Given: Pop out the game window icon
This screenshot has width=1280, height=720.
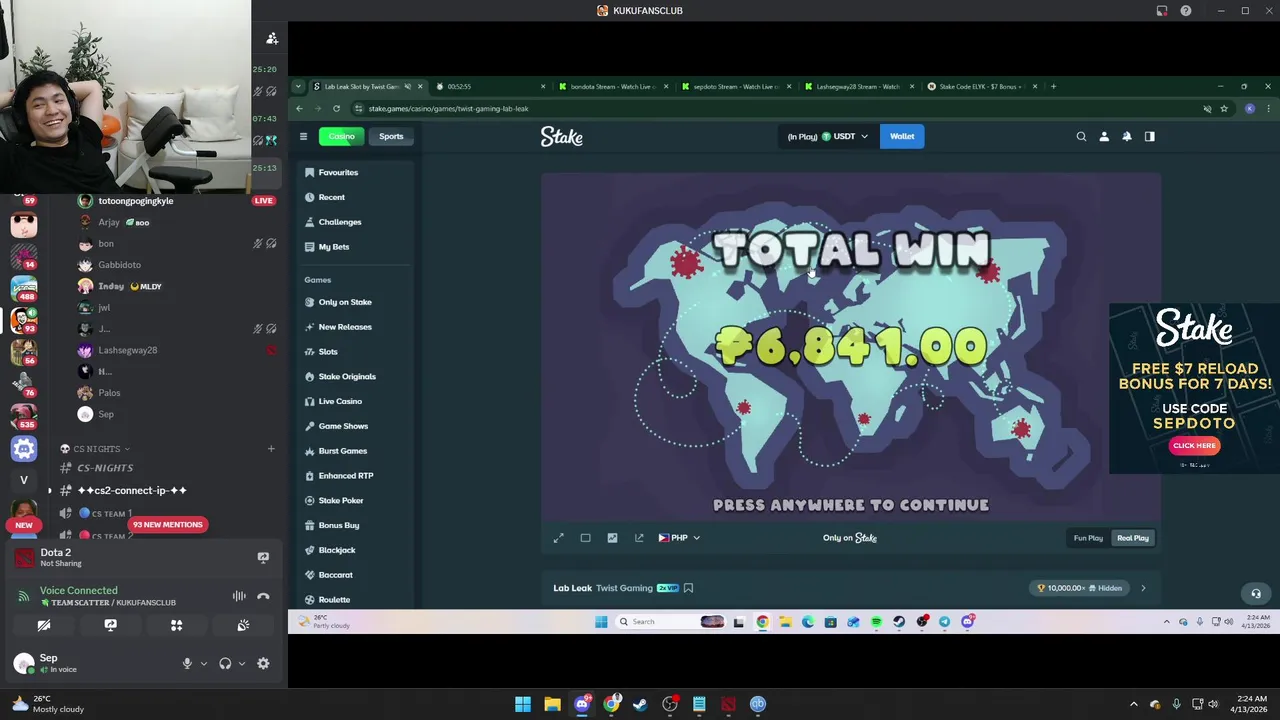Looking at the screenshot, I should point(639,538).
